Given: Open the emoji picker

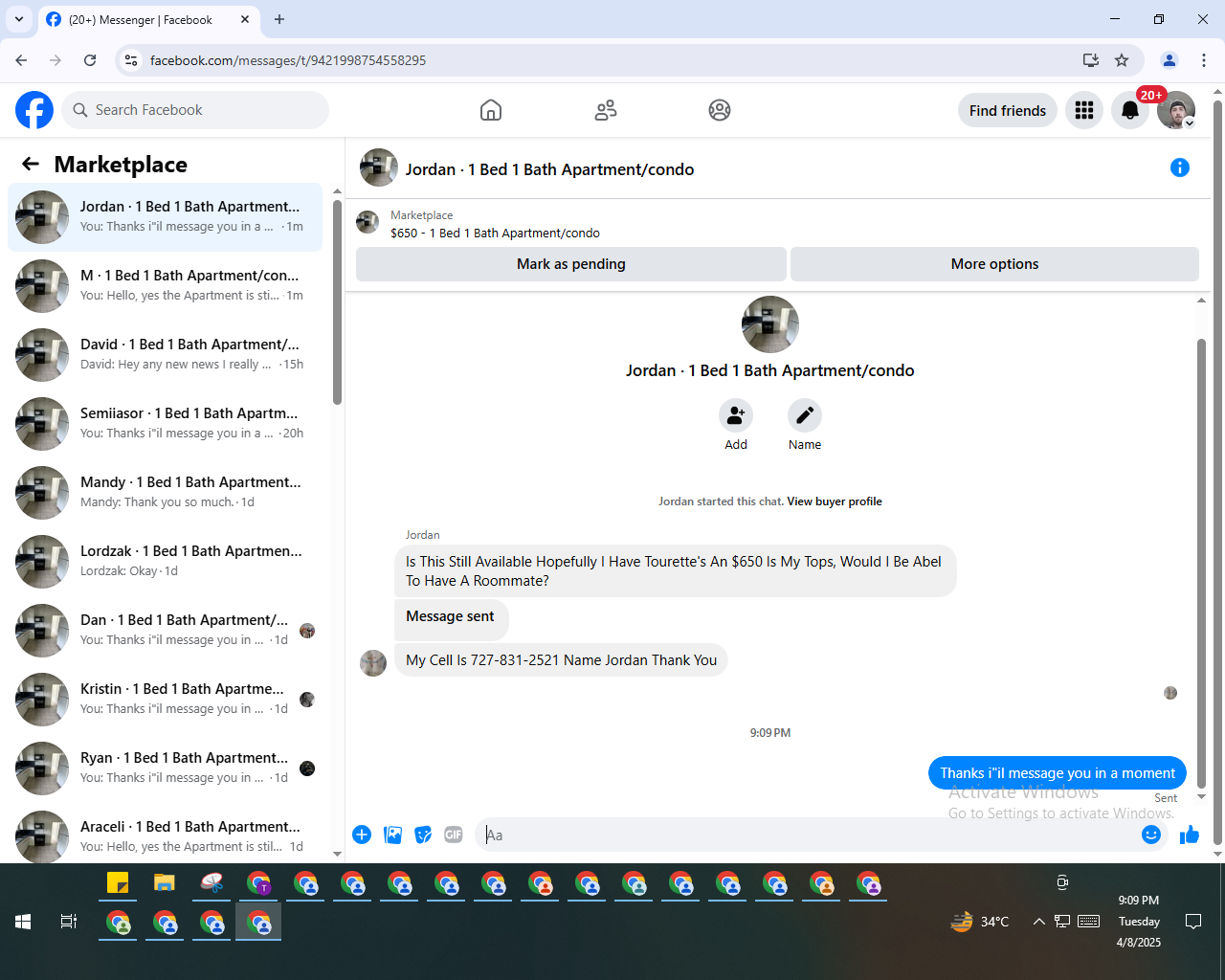Looking at the screenshot, I should pos(1151,835).
